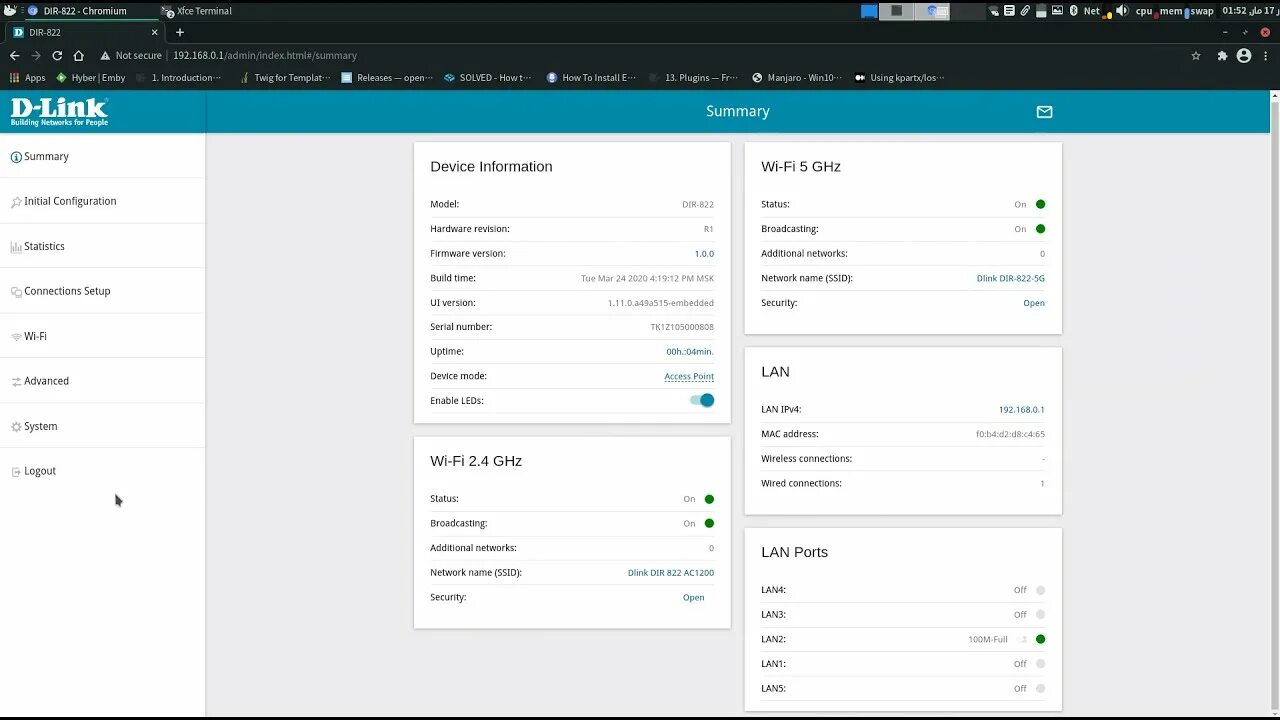This screenshot has width=1280, height=720.
Task: Click the Open security link under Wi-Fi 5 GHz
Action: point(1034,303)
